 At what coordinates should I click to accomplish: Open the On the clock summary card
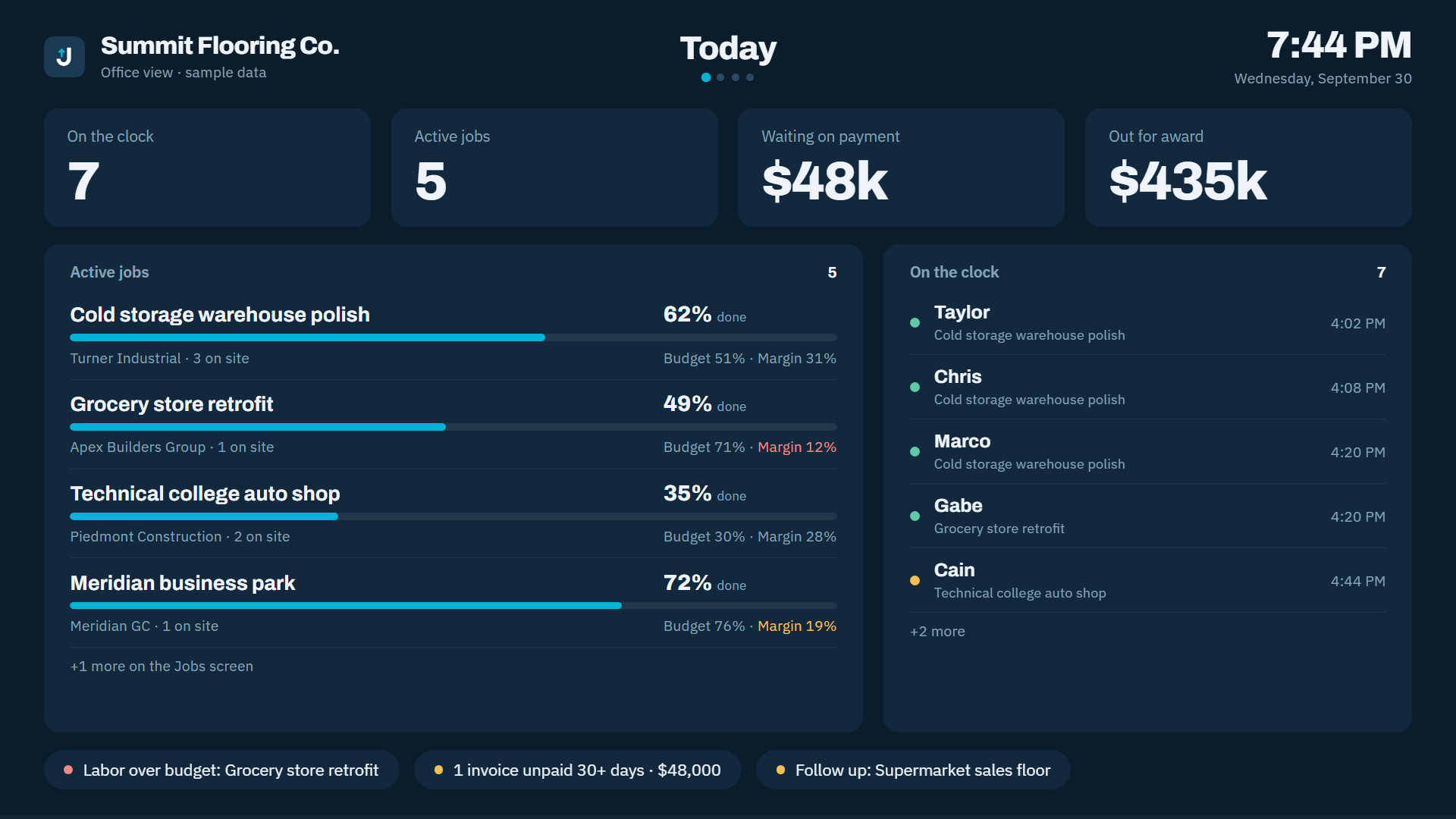pos(207,168)
